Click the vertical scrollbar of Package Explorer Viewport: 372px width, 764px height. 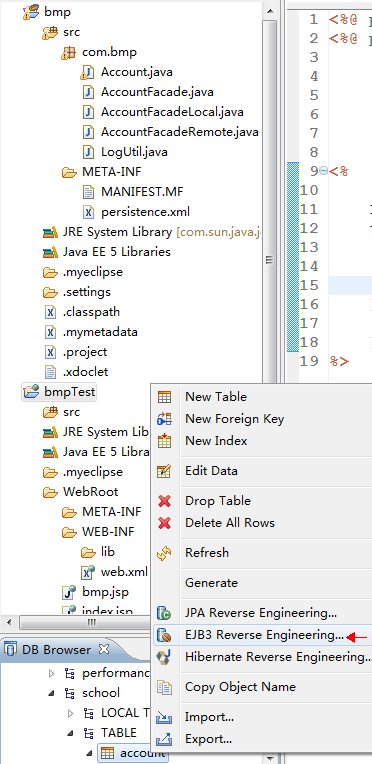270,260
